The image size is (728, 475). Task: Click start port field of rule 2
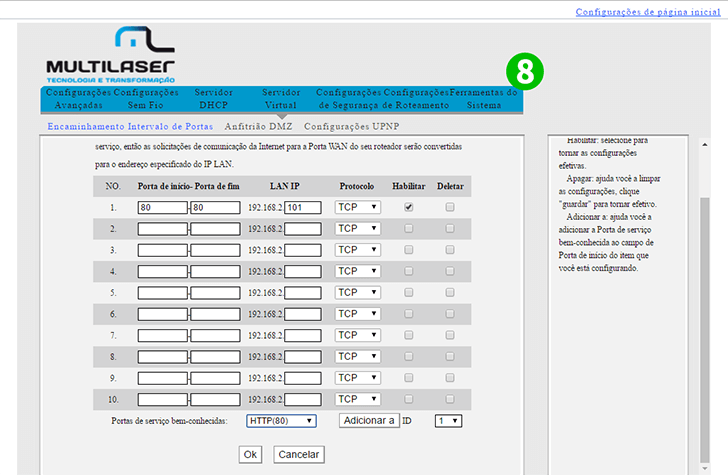[162, 229]
